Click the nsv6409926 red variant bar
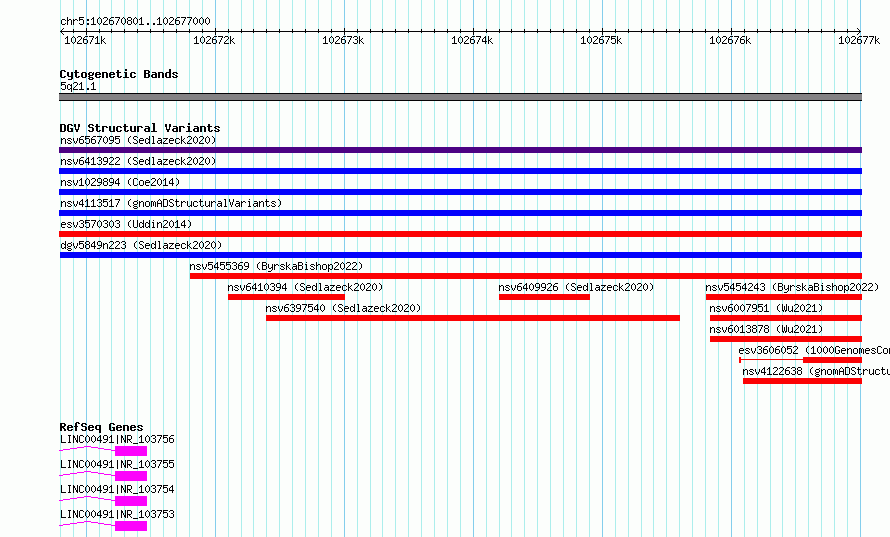Screen dimensions: 890x537 (x=544, y=297)
